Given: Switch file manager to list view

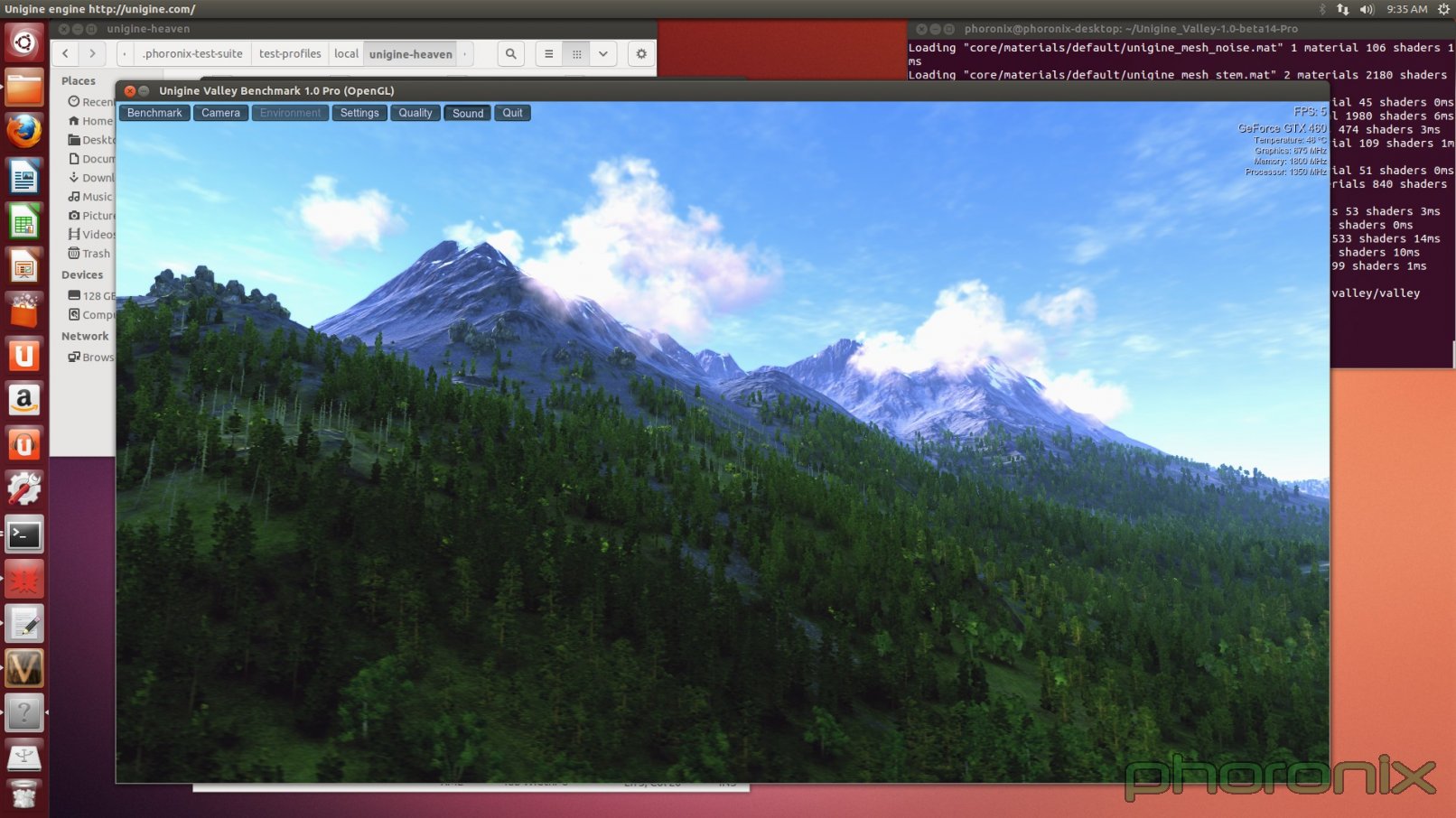Looking at the screenshot, I should [x=548, y=54].
